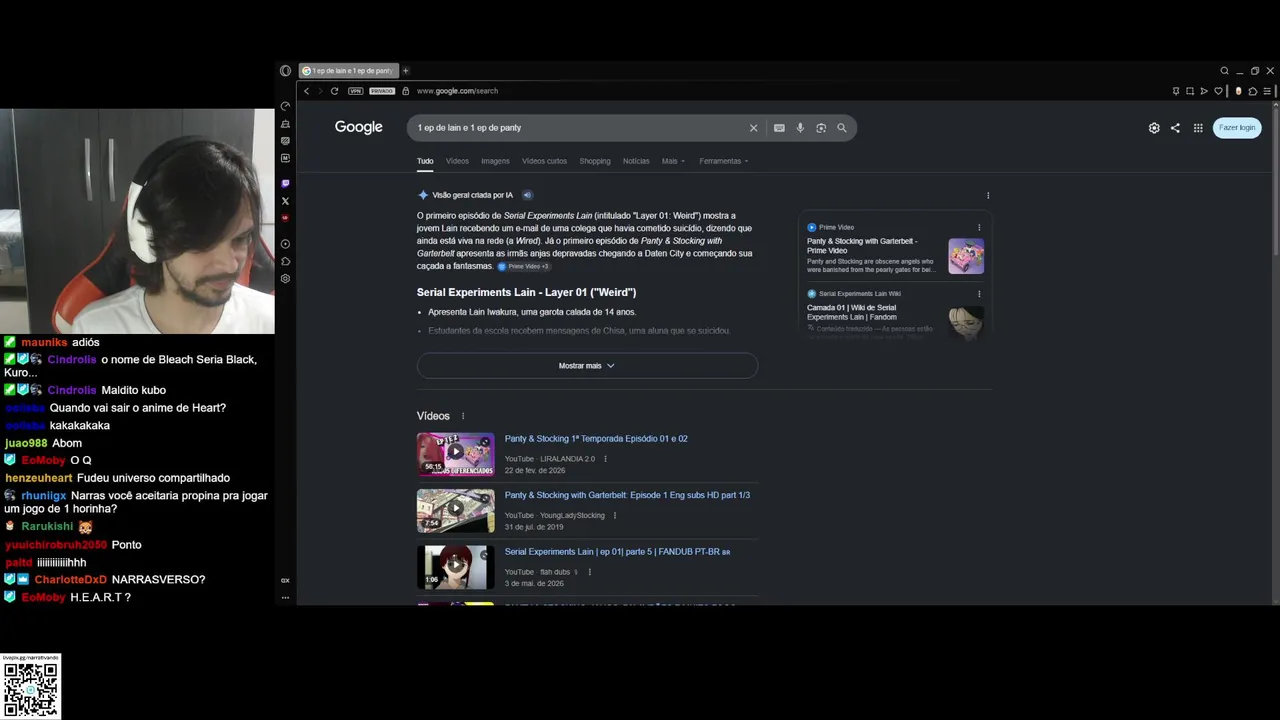Open Serial Experiments Lain Wiki card menu

point(979,294)
